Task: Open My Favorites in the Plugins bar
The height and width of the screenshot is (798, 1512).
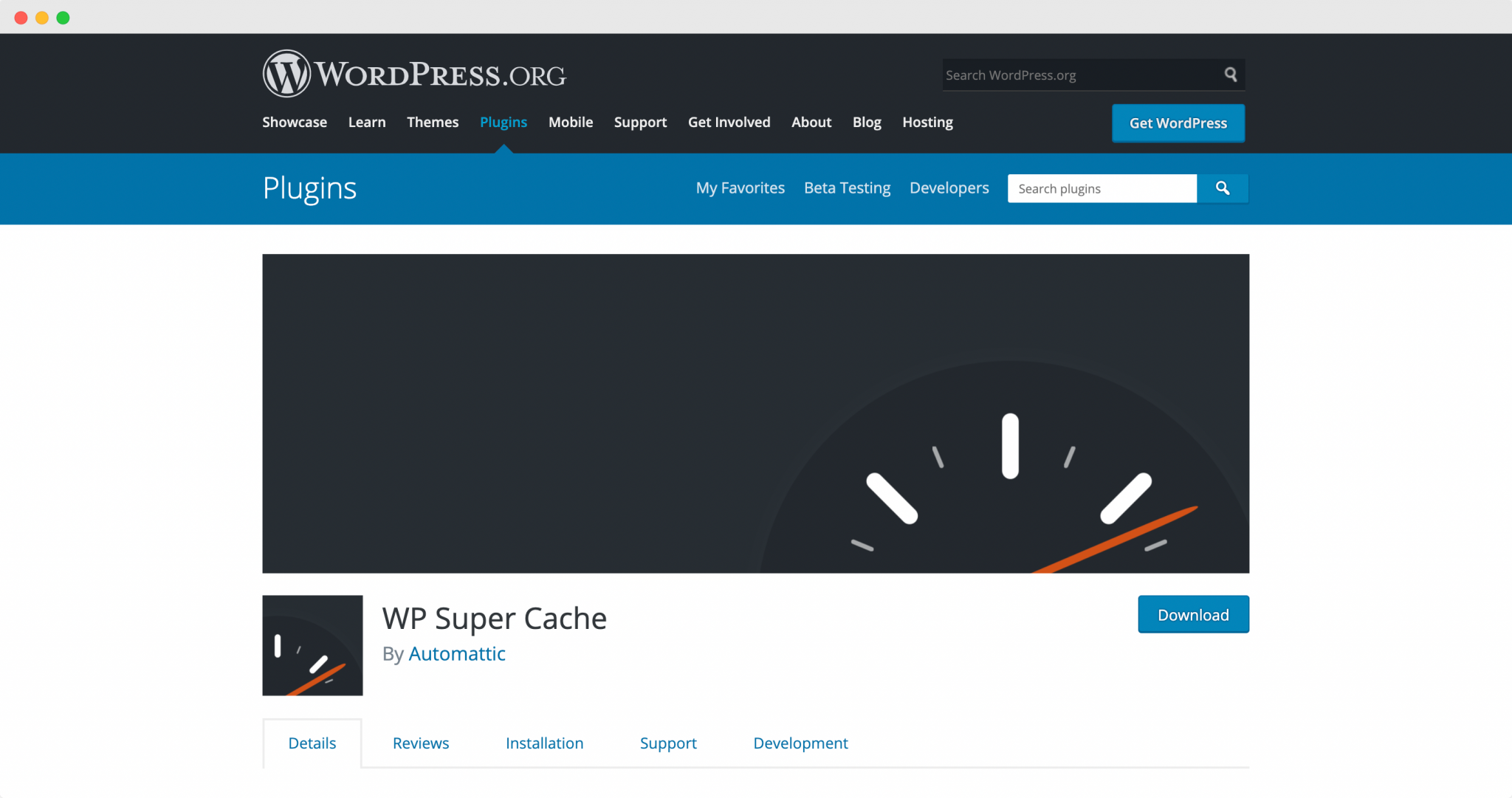Action: pos(740,188)
